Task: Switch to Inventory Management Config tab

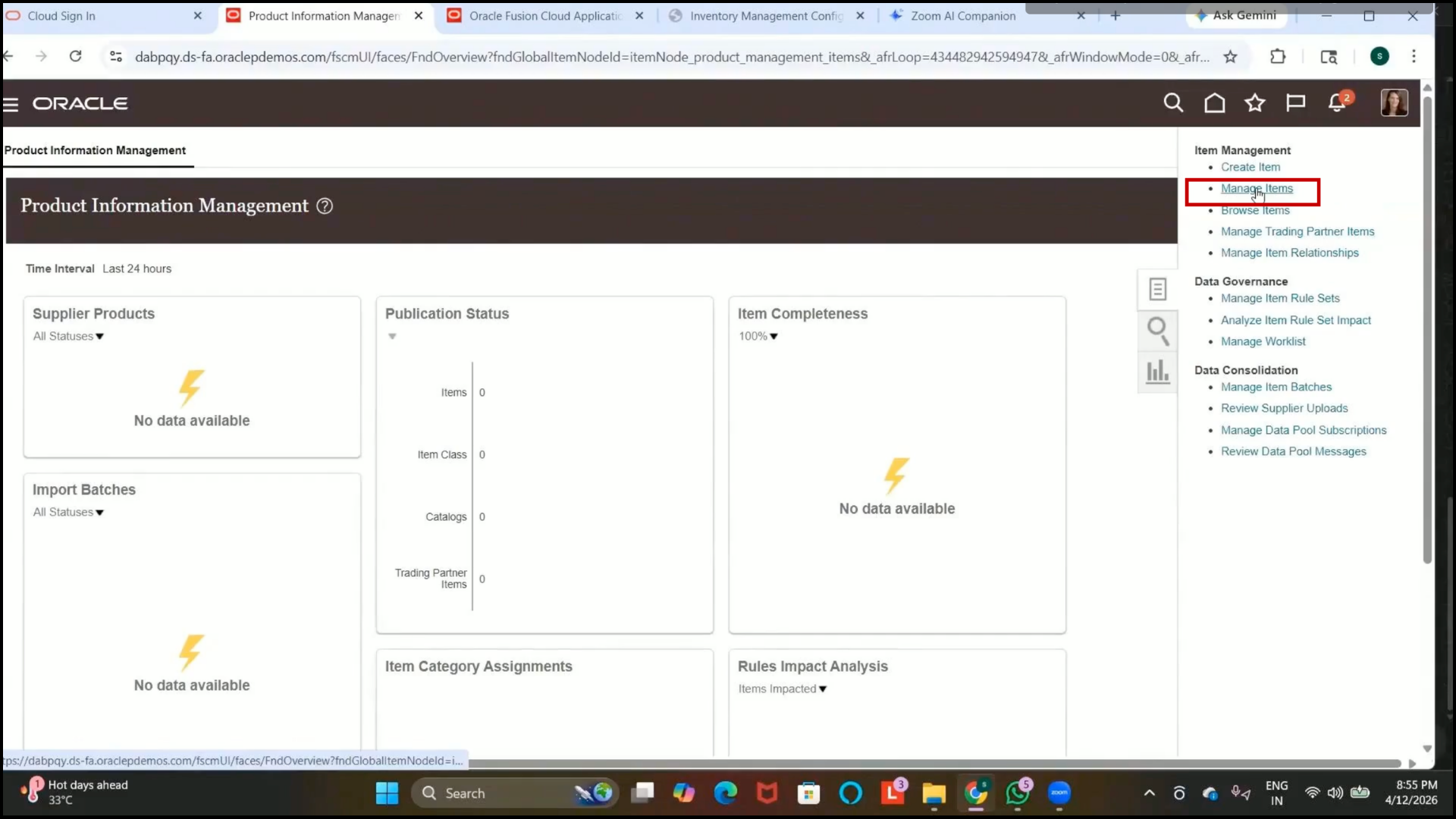Action: click(x=766, y=16)
